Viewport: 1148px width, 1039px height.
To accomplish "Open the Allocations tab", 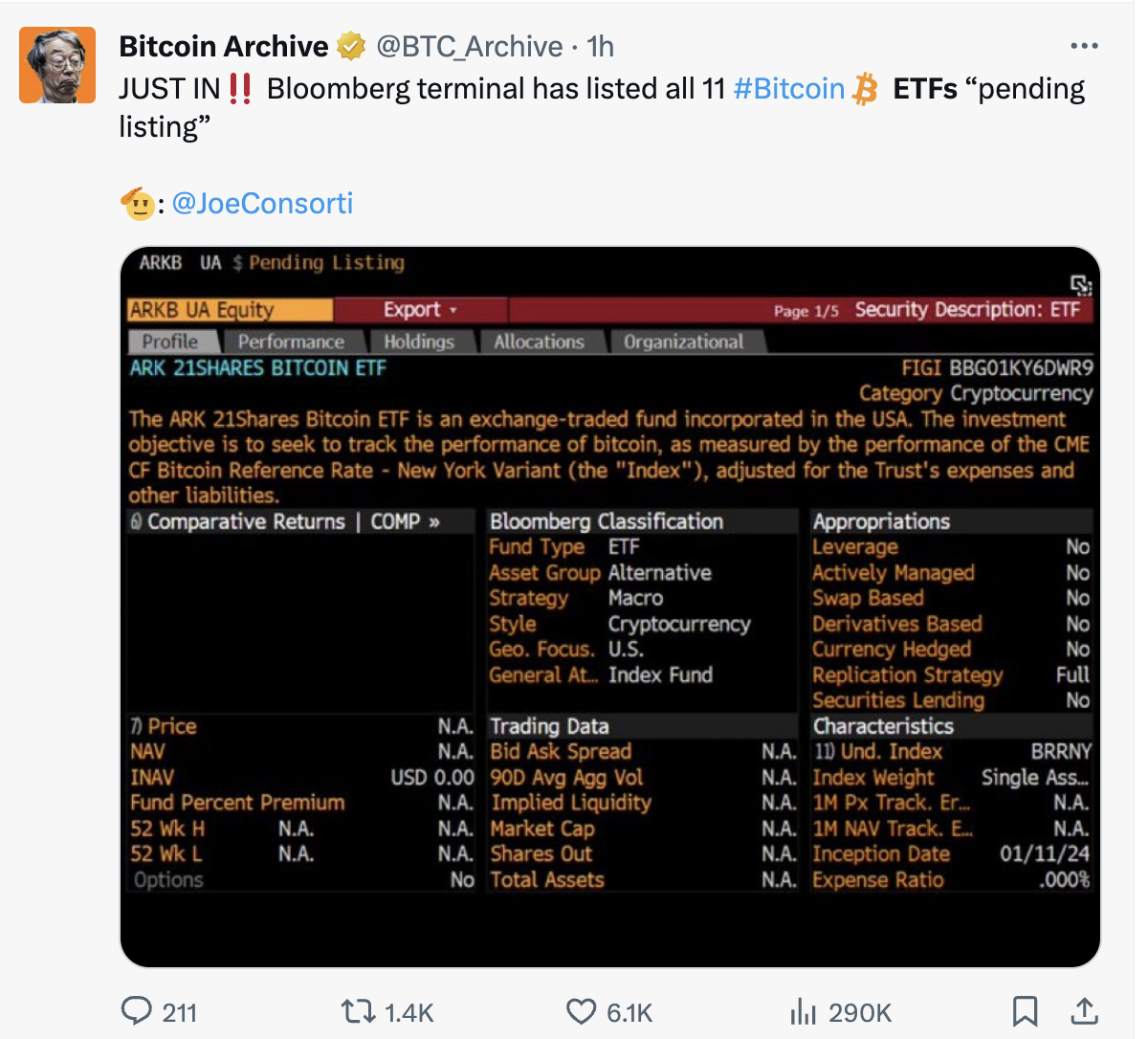I will click(x=539, y=342).
